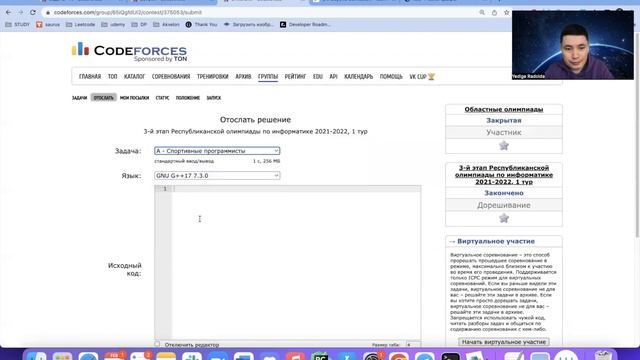This screenshot has width=640, height=360.
Task: Open ТРЕНИРОВКИ in the main menu
Action: pyautogui.click(x=213, y=77)
